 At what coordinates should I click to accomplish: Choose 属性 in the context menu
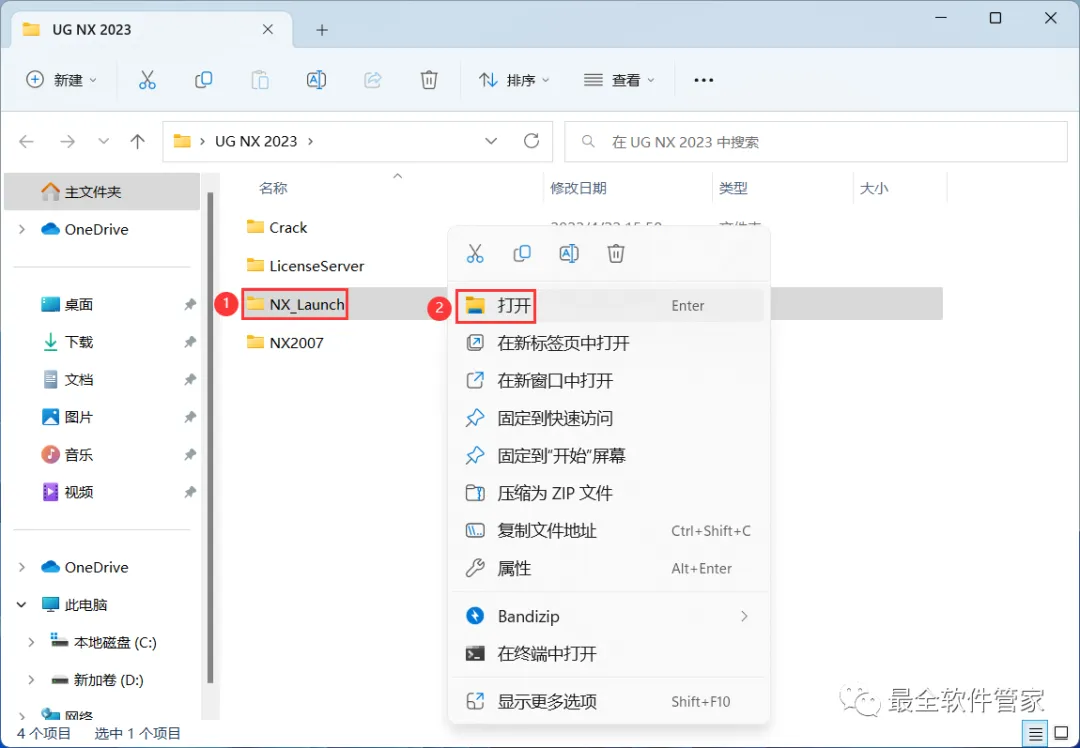[609, 568]
